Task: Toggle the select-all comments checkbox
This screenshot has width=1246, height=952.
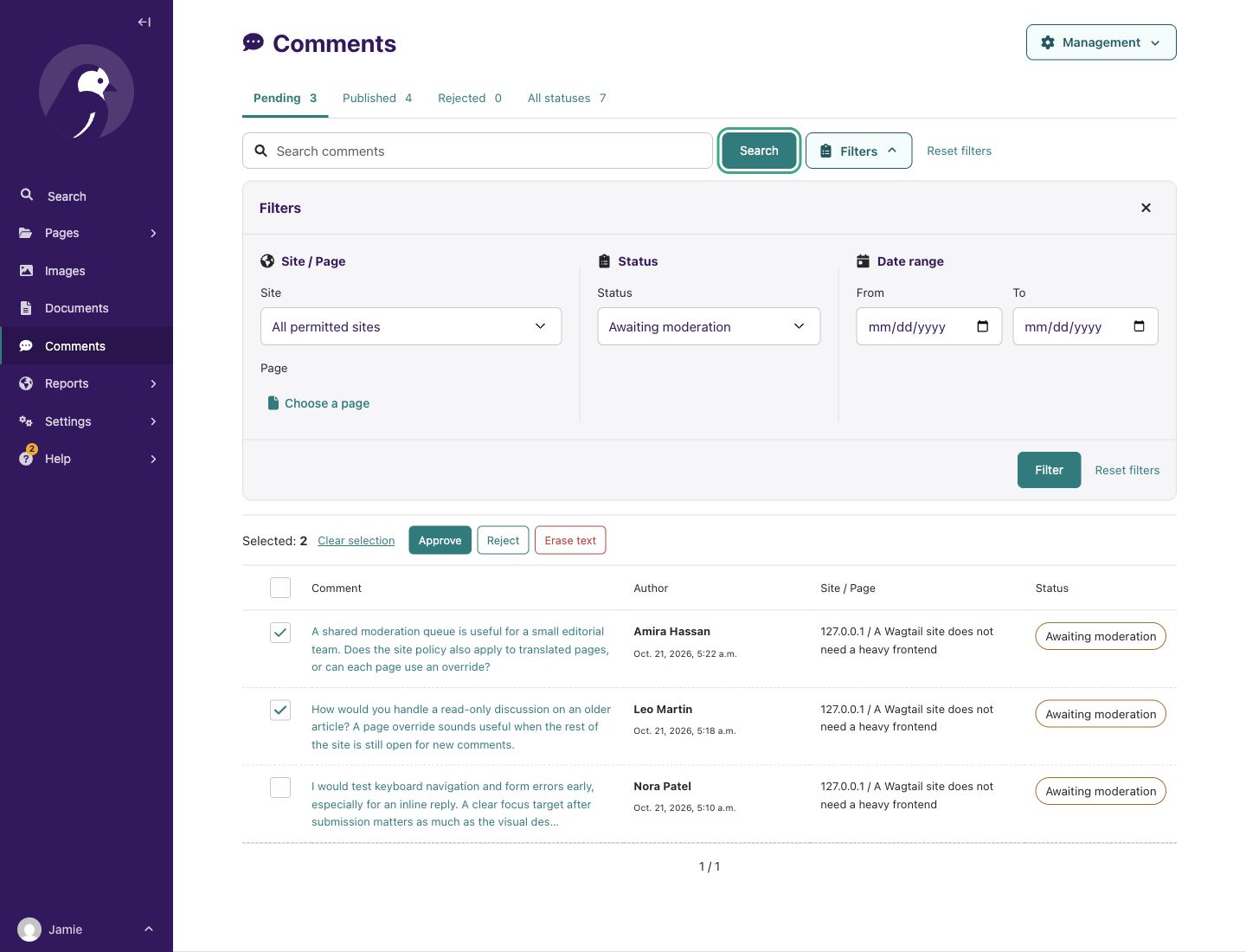Action: [280, 588]
